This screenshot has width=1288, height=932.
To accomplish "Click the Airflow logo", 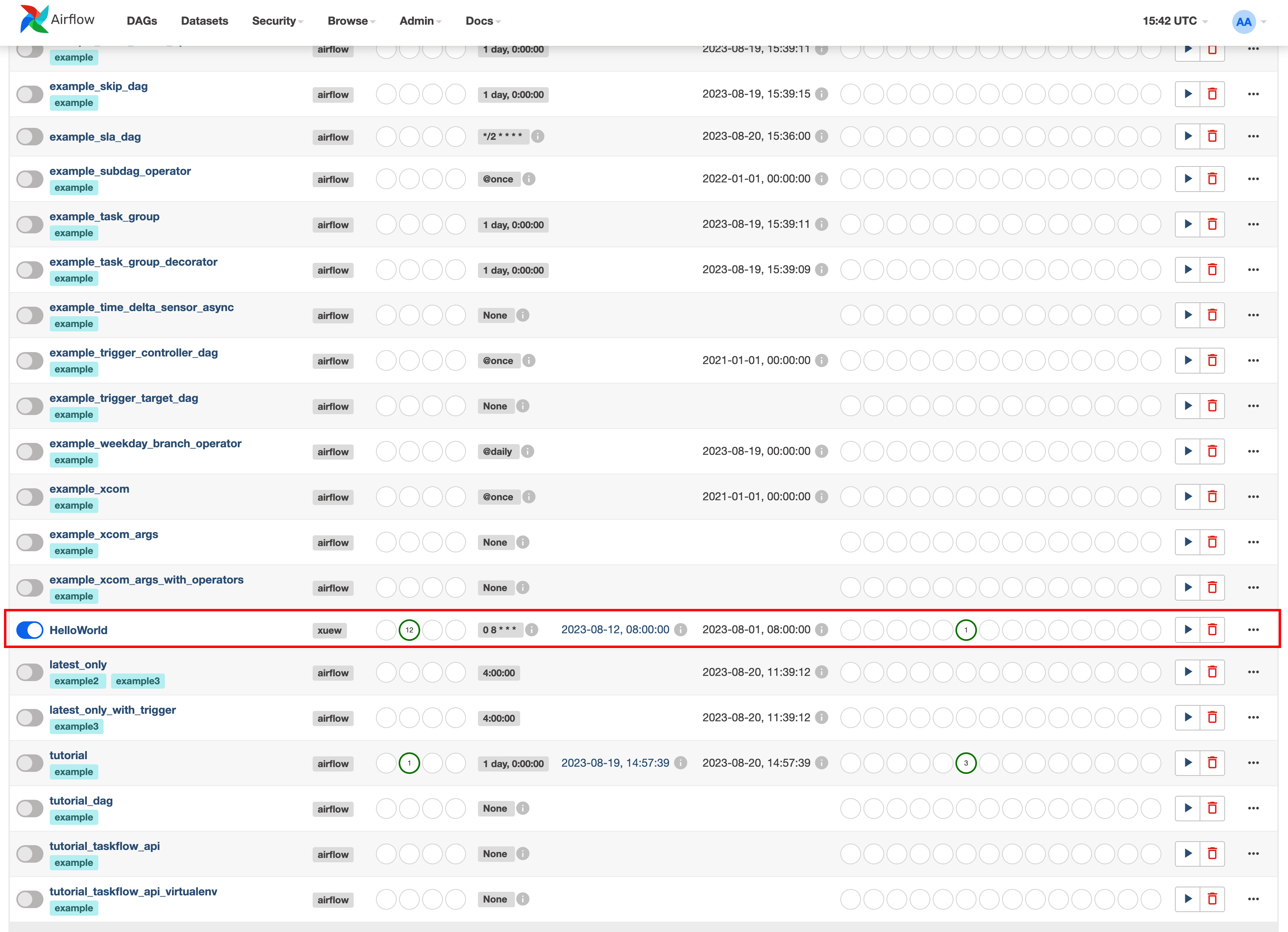I will coord(34,19).
